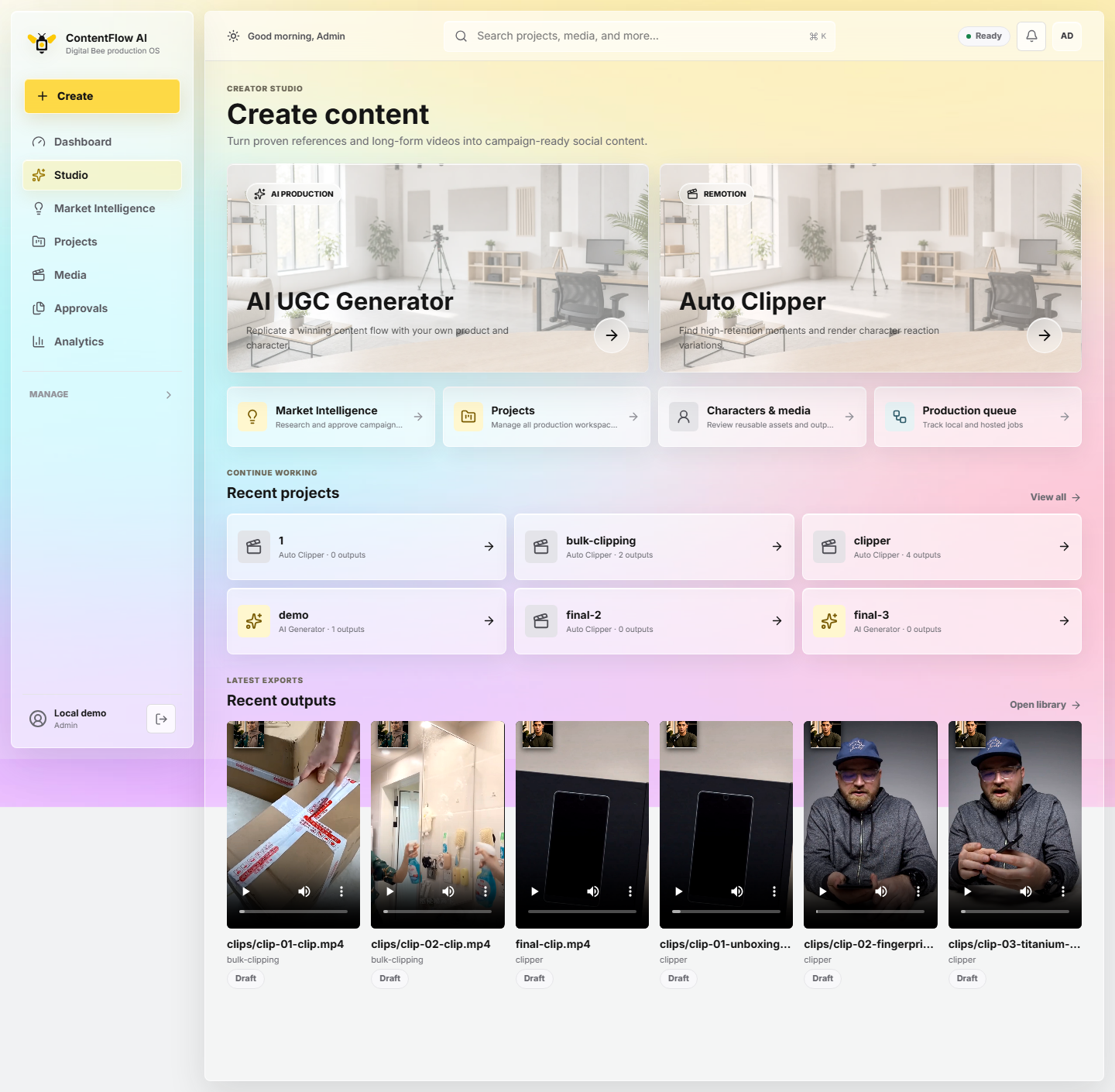Play the clip-02-fingerprint video
1115x1092 pixels.
(x=823, y=891)
